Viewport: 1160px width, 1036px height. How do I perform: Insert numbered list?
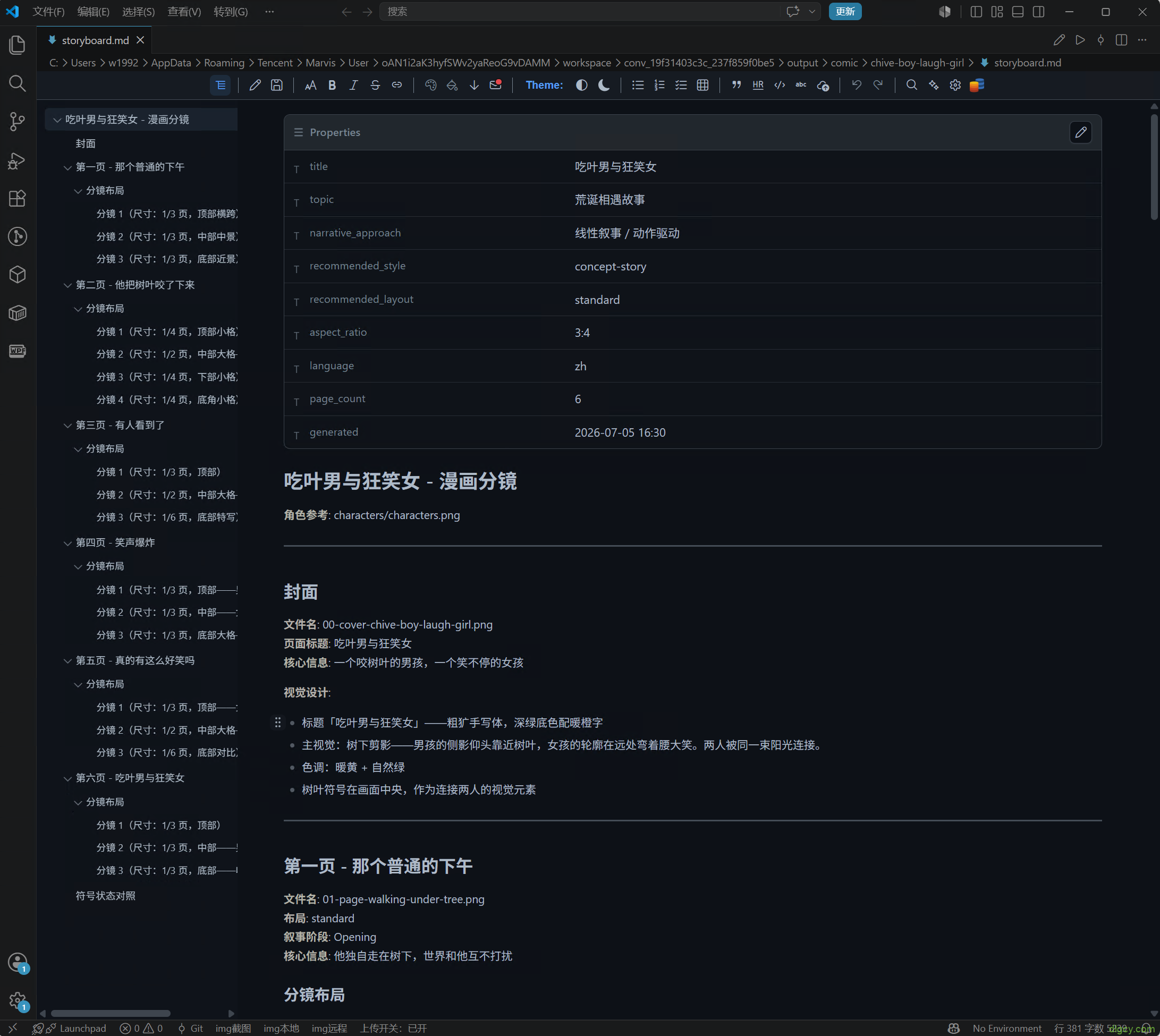pos(659,86)
